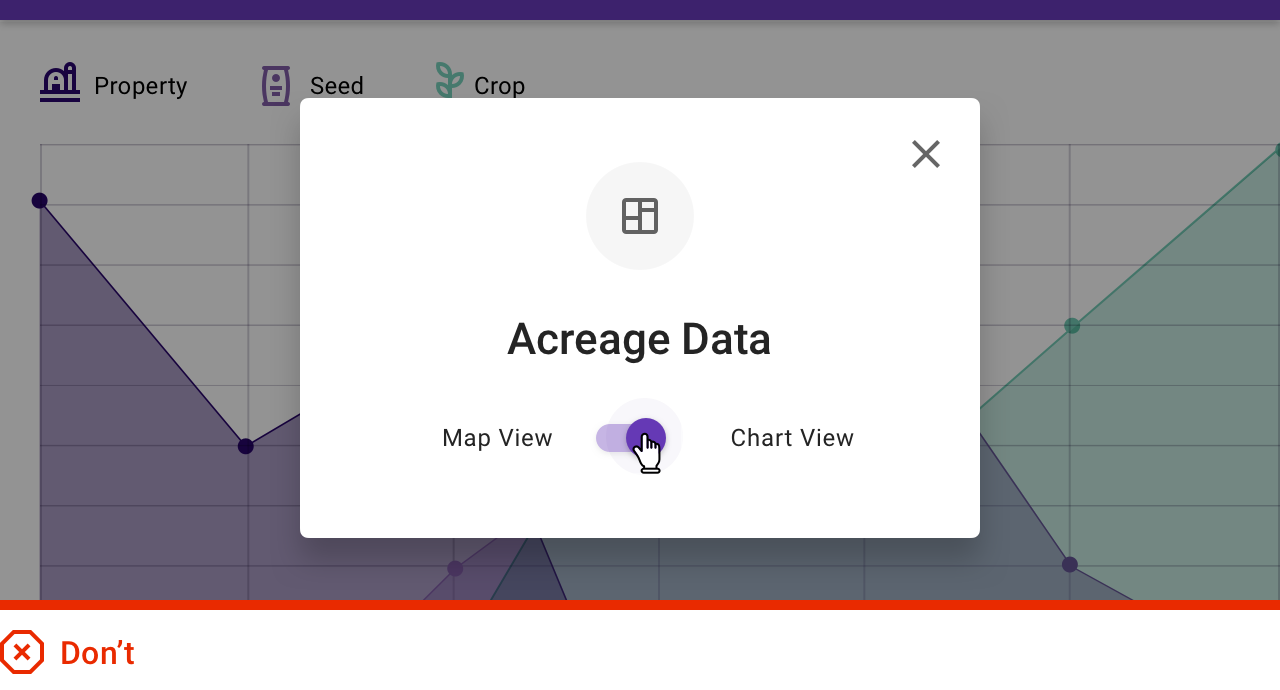Click the Property legend label
The height and width of the screenshot is (690, 1280).
(140, 86)
